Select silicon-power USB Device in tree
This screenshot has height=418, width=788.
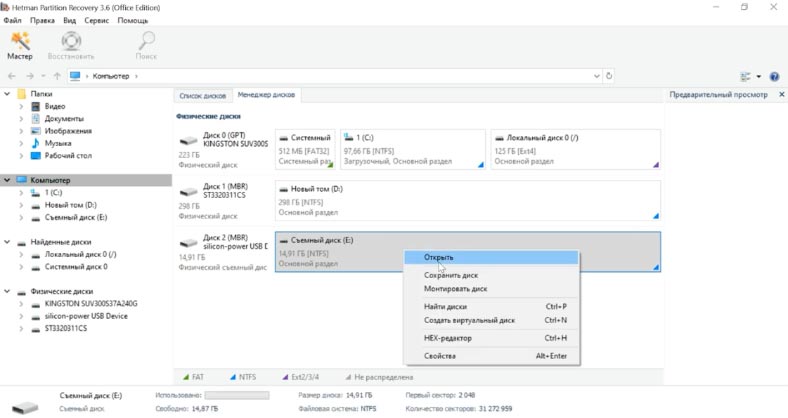coord(86,316)
